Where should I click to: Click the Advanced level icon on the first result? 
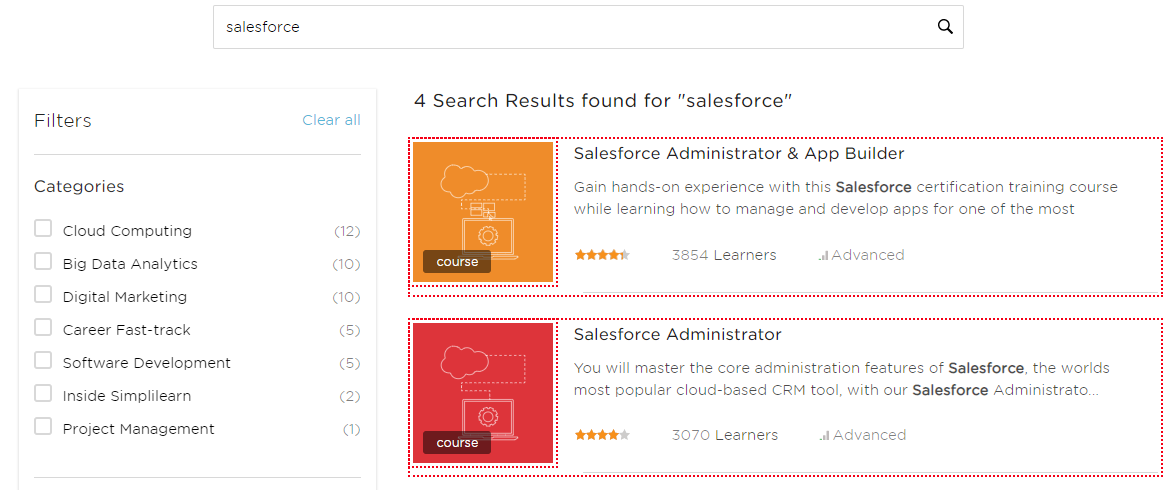[824, 256]
